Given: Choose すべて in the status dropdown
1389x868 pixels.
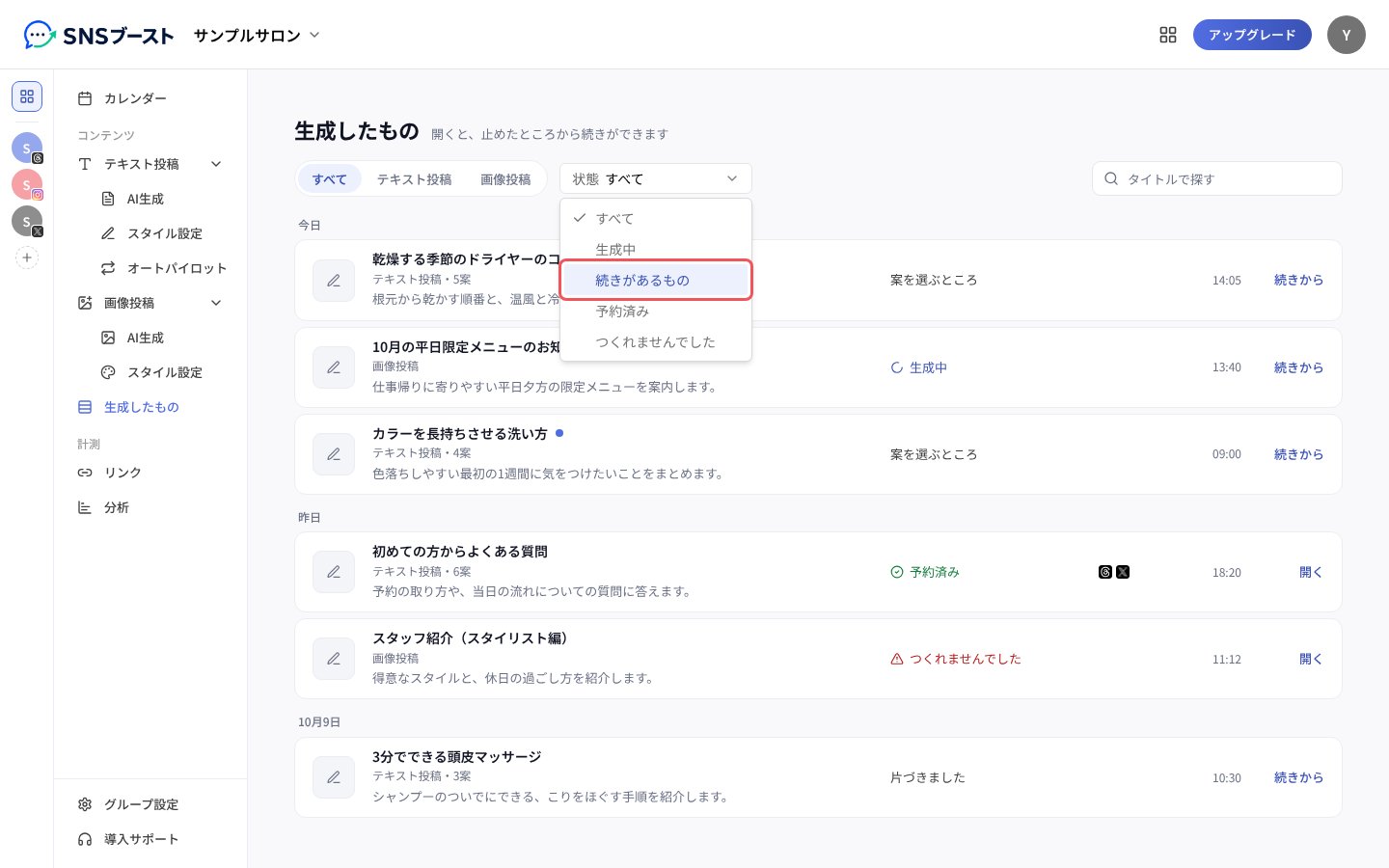Looking at the screenshot, I should [x=656, y=219].
